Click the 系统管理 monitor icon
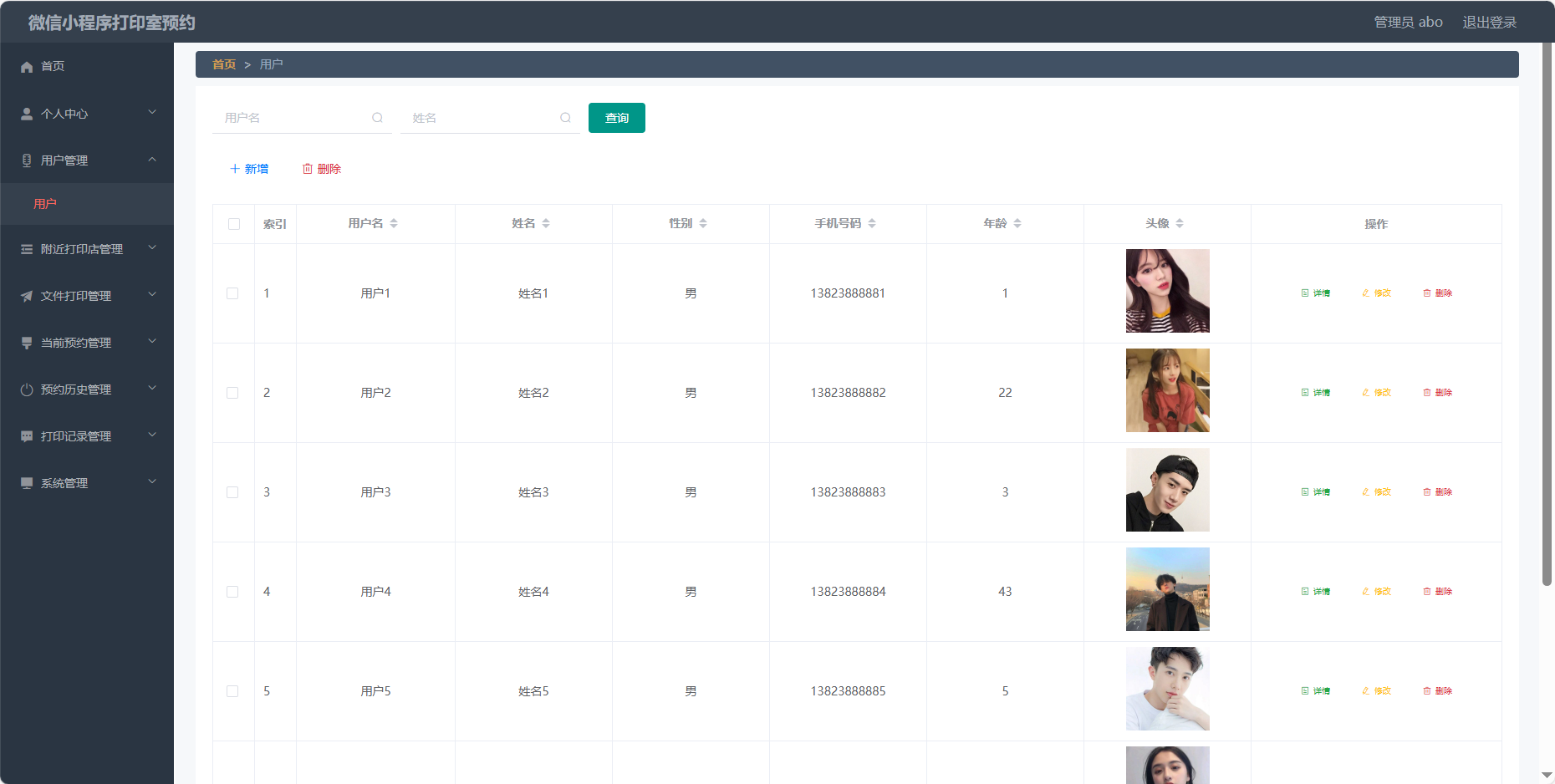 click(x=27, y=483)
